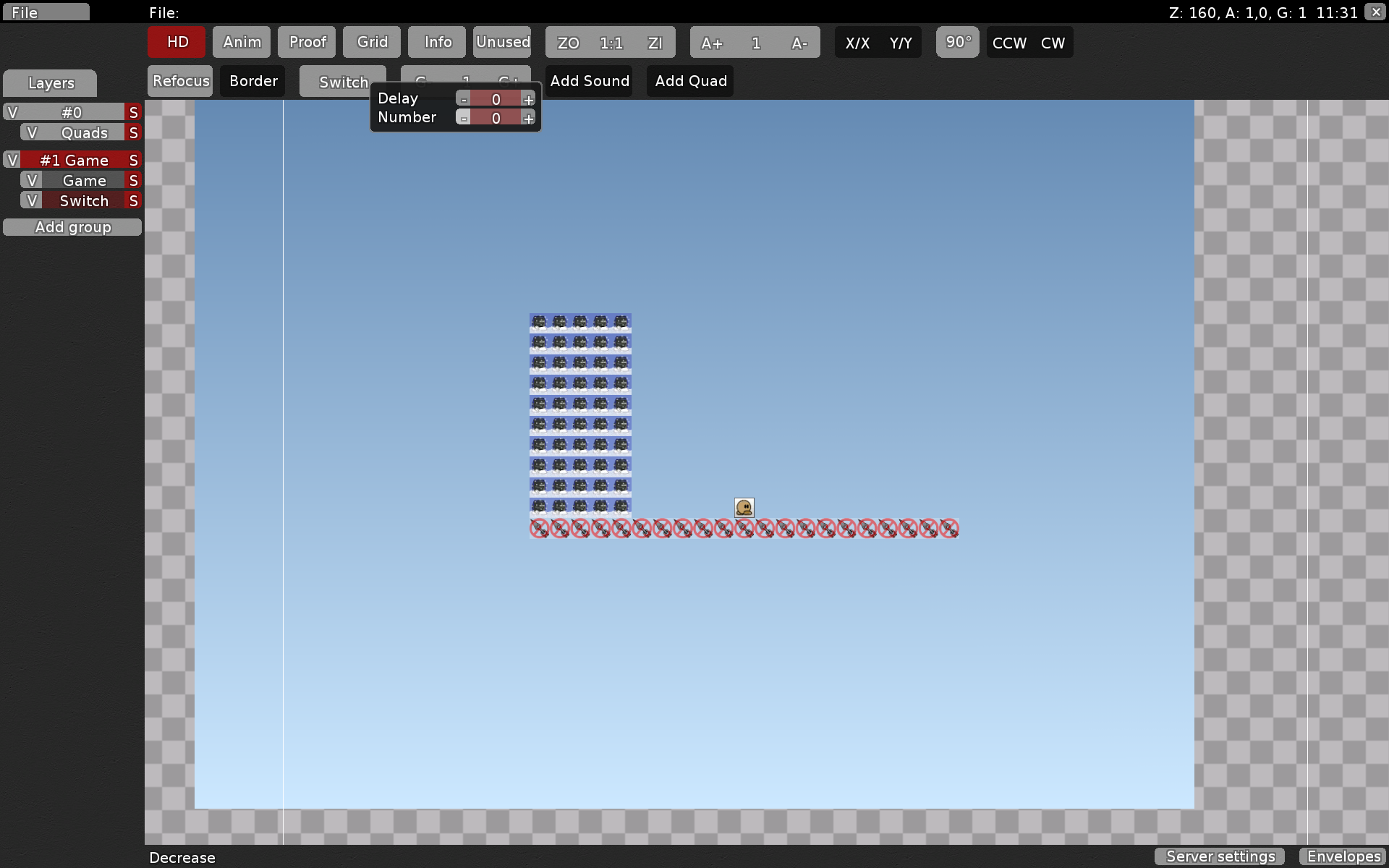Click the Server settings button
Screen dimensions: 1389x868
pyautogui.click(x=1220, y=856)
